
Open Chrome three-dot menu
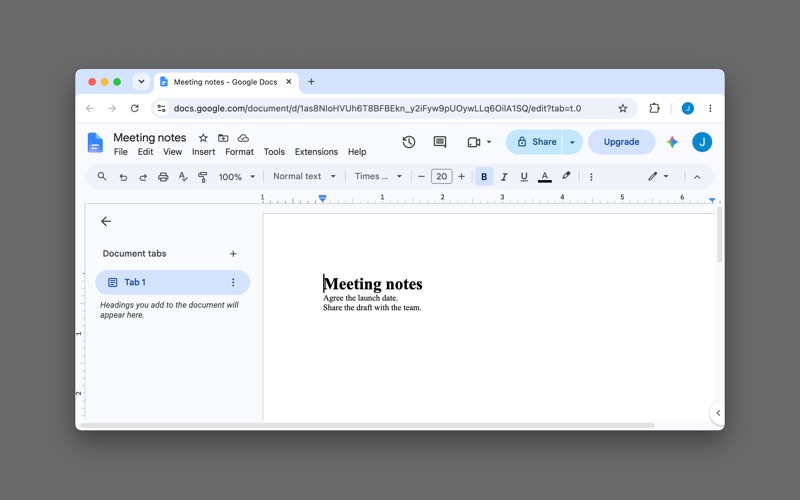(x=710, y=108)
